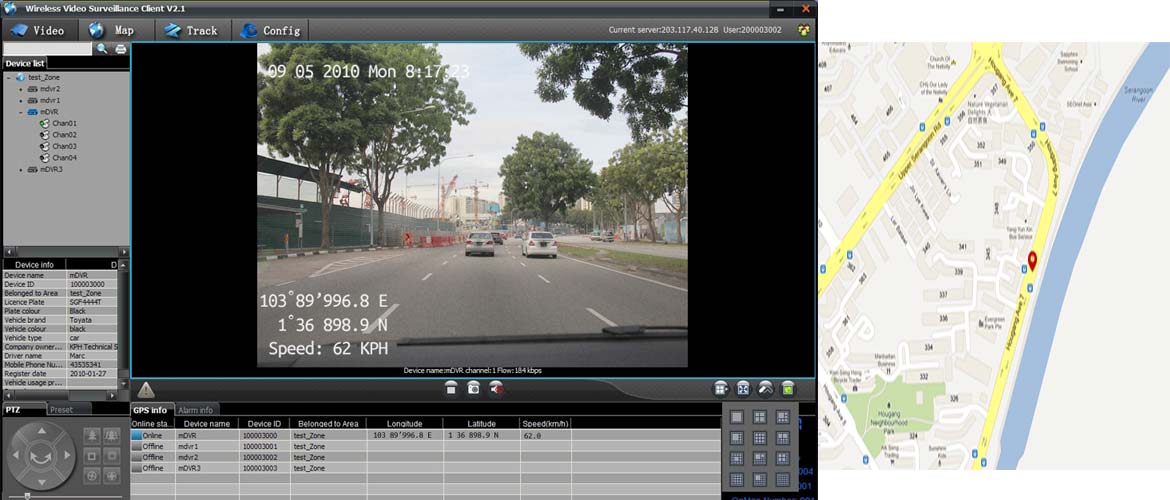Toggle fullscreen video view icon
Image resolution: width=1170 pixels, height=500 pixels.
coord(743,388)
